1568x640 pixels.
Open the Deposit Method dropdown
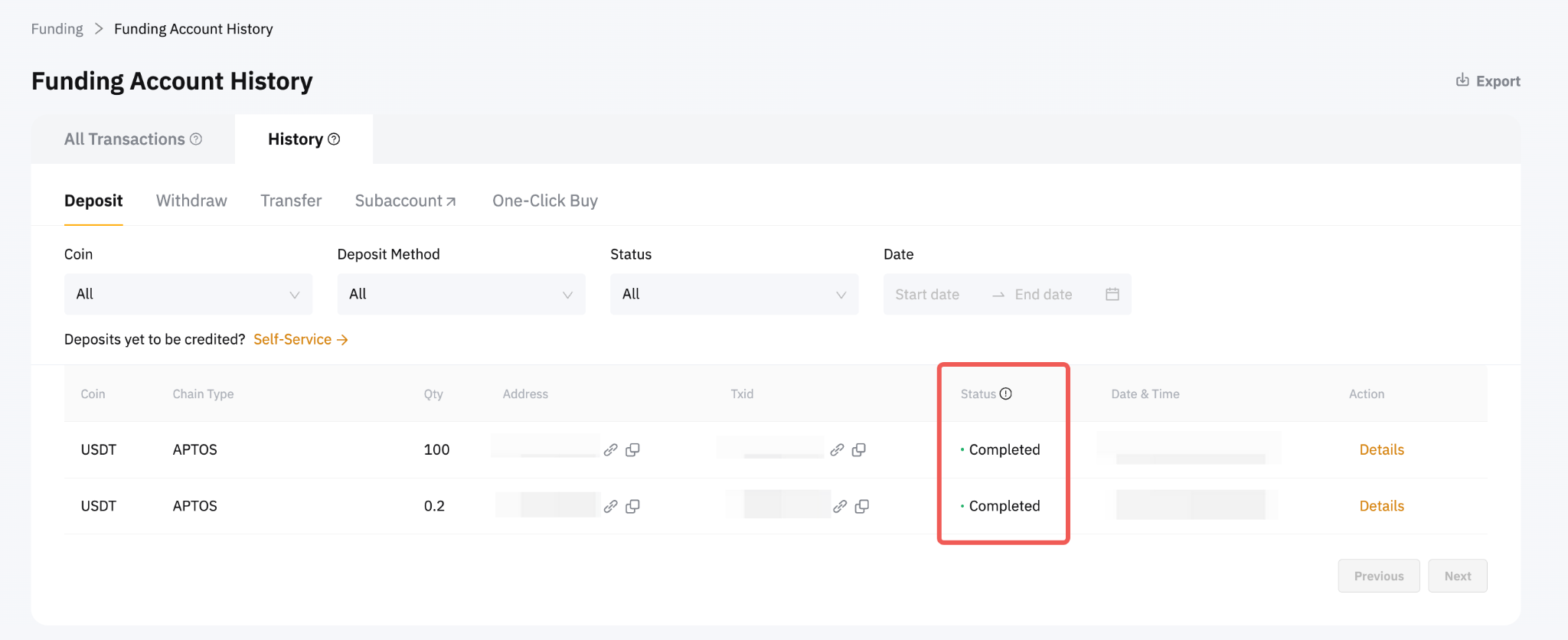click(x=461, y=294)
